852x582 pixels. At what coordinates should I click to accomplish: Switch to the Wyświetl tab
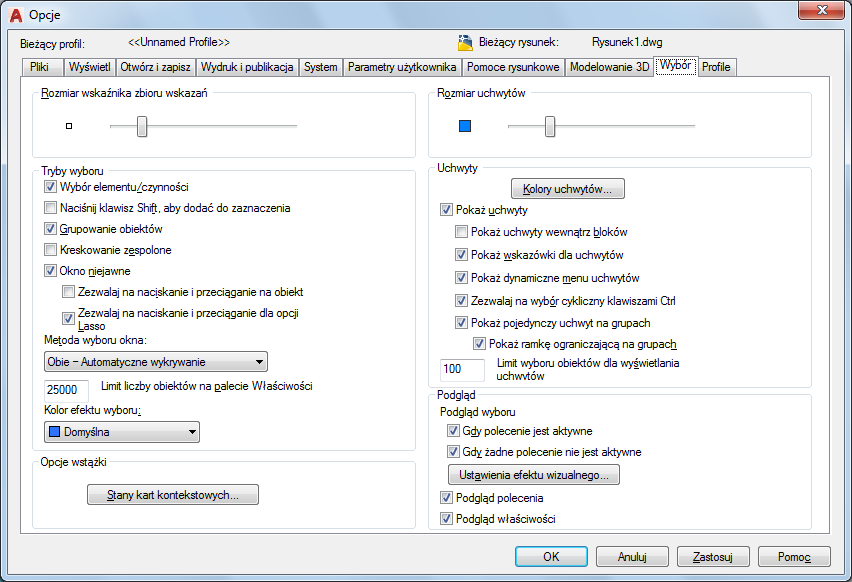(x=90, y=67)
